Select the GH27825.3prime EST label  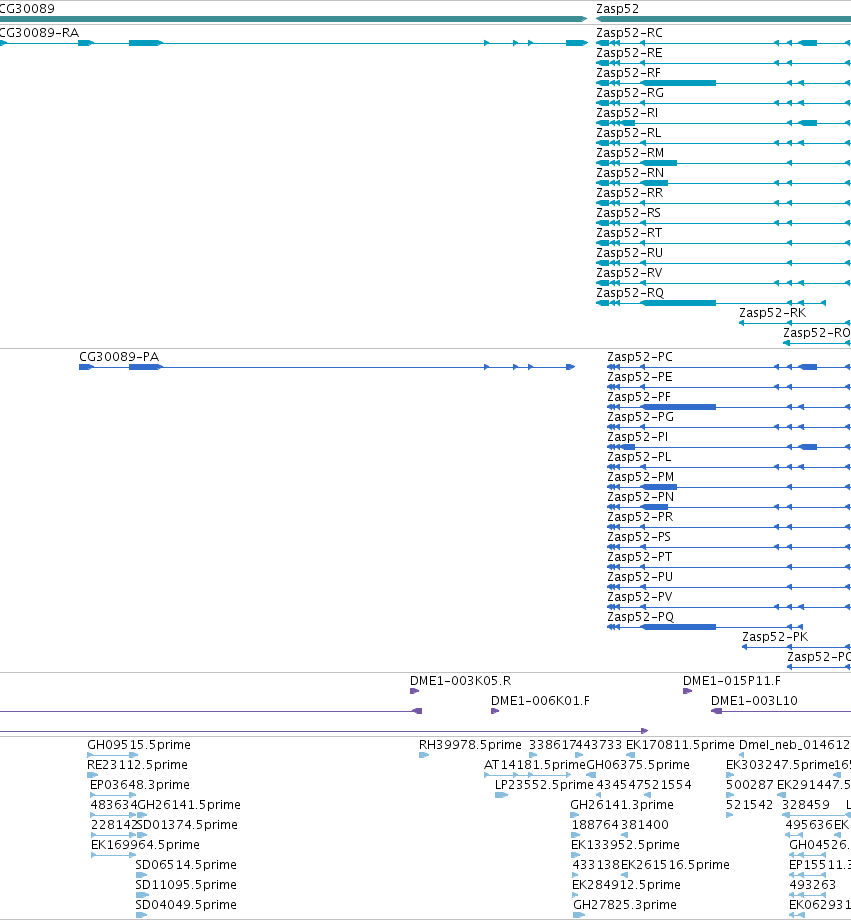click(625, 905)
